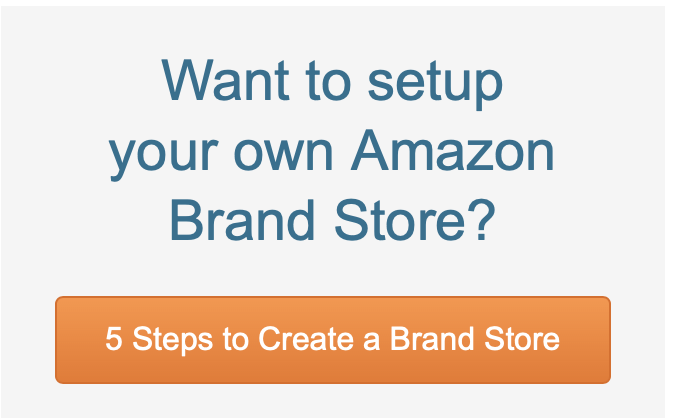This screenshot has height=418, width=674.
Task: Click the word 'setup' in the heading
Action: 435,86
